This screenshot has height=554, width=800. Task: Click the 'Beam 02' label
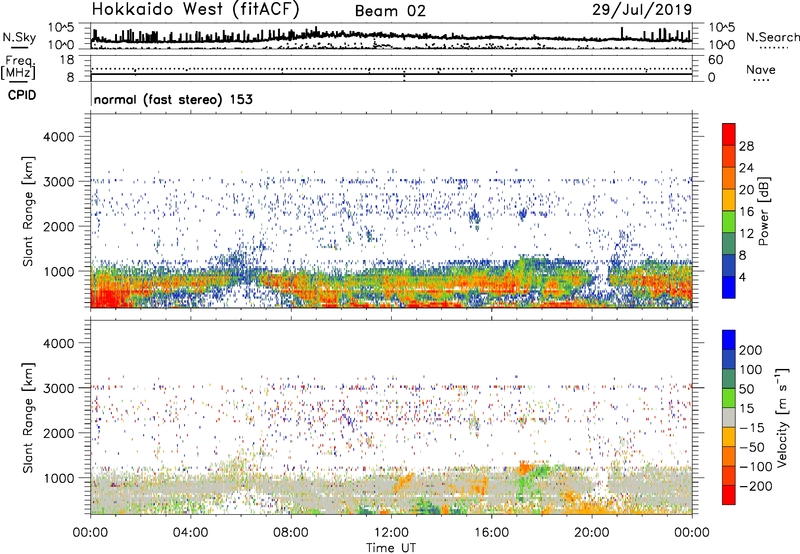(x=390, y=11)
